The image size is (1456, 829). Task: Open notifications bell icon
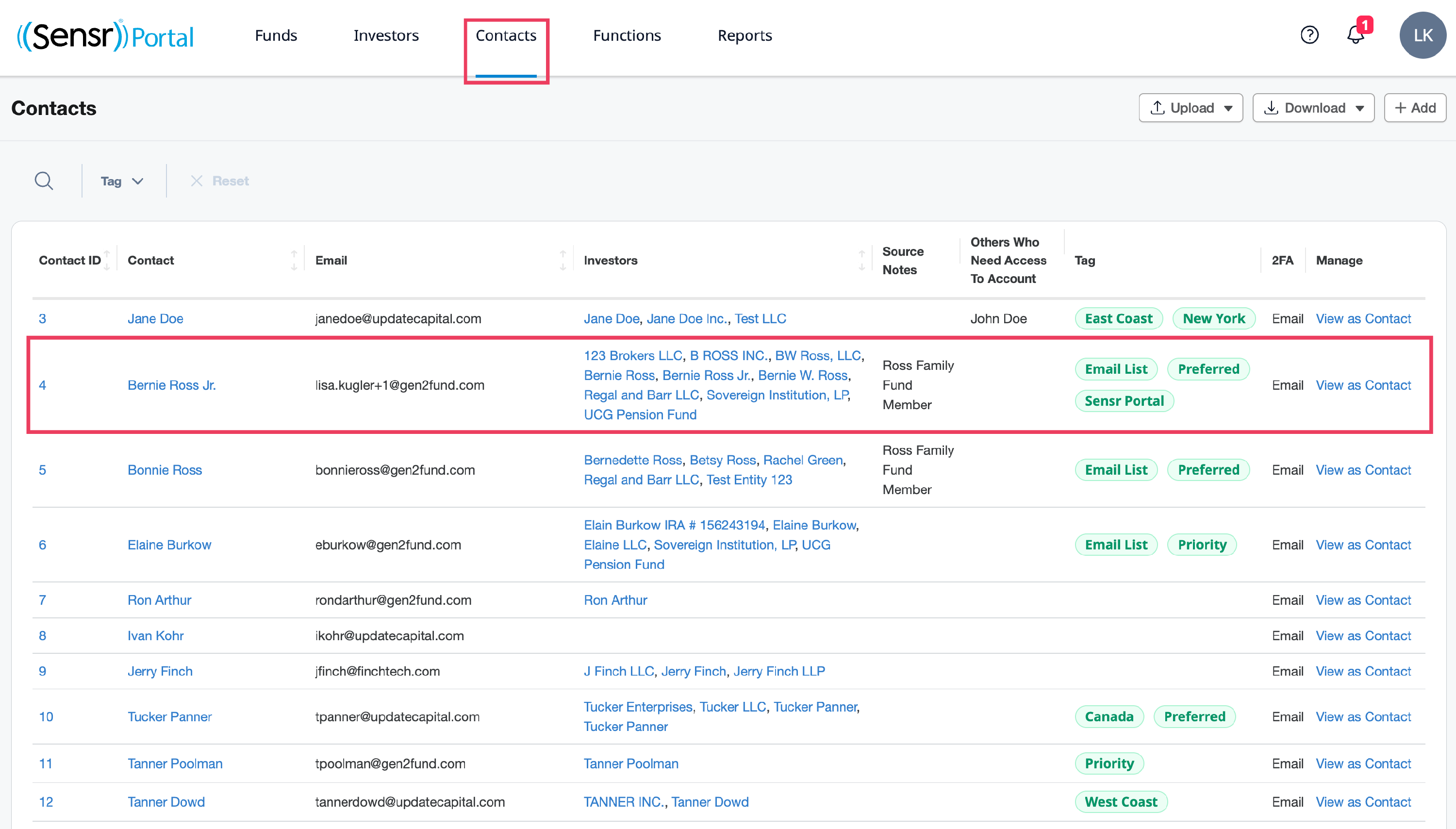(x=1355, y=35)
